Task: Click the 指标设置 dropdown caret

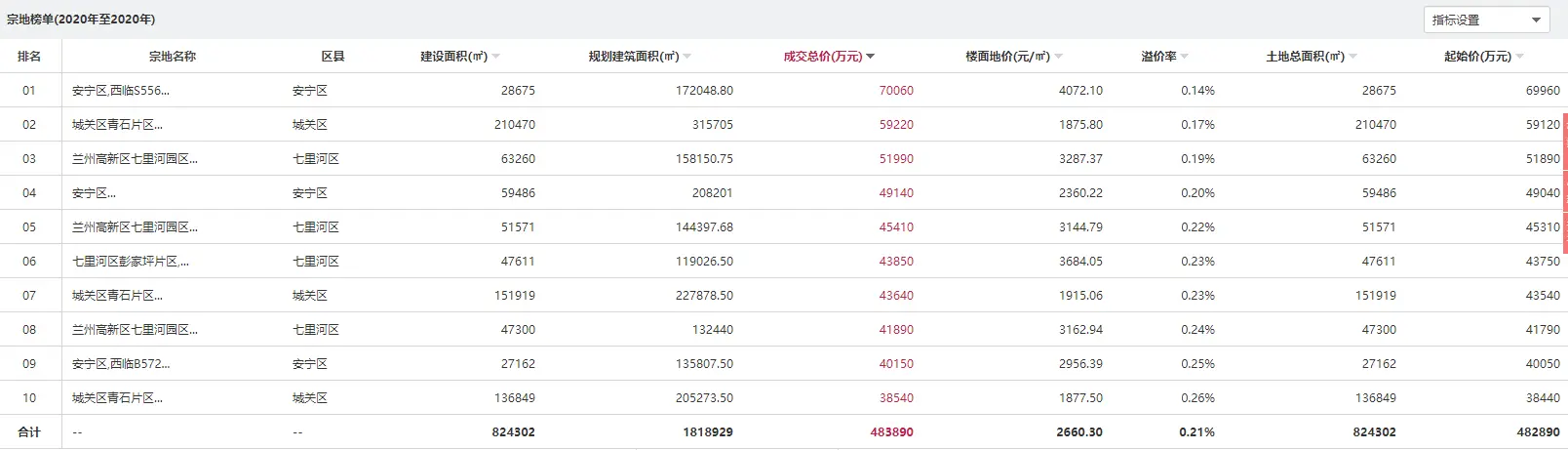Action: click(1537, 20)
